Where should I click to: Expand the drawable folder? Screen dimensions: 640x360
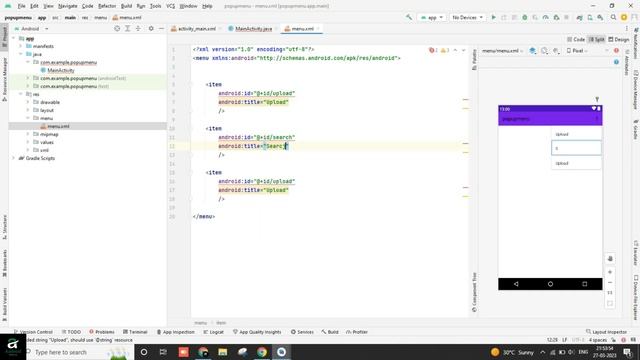click(28, 102)
